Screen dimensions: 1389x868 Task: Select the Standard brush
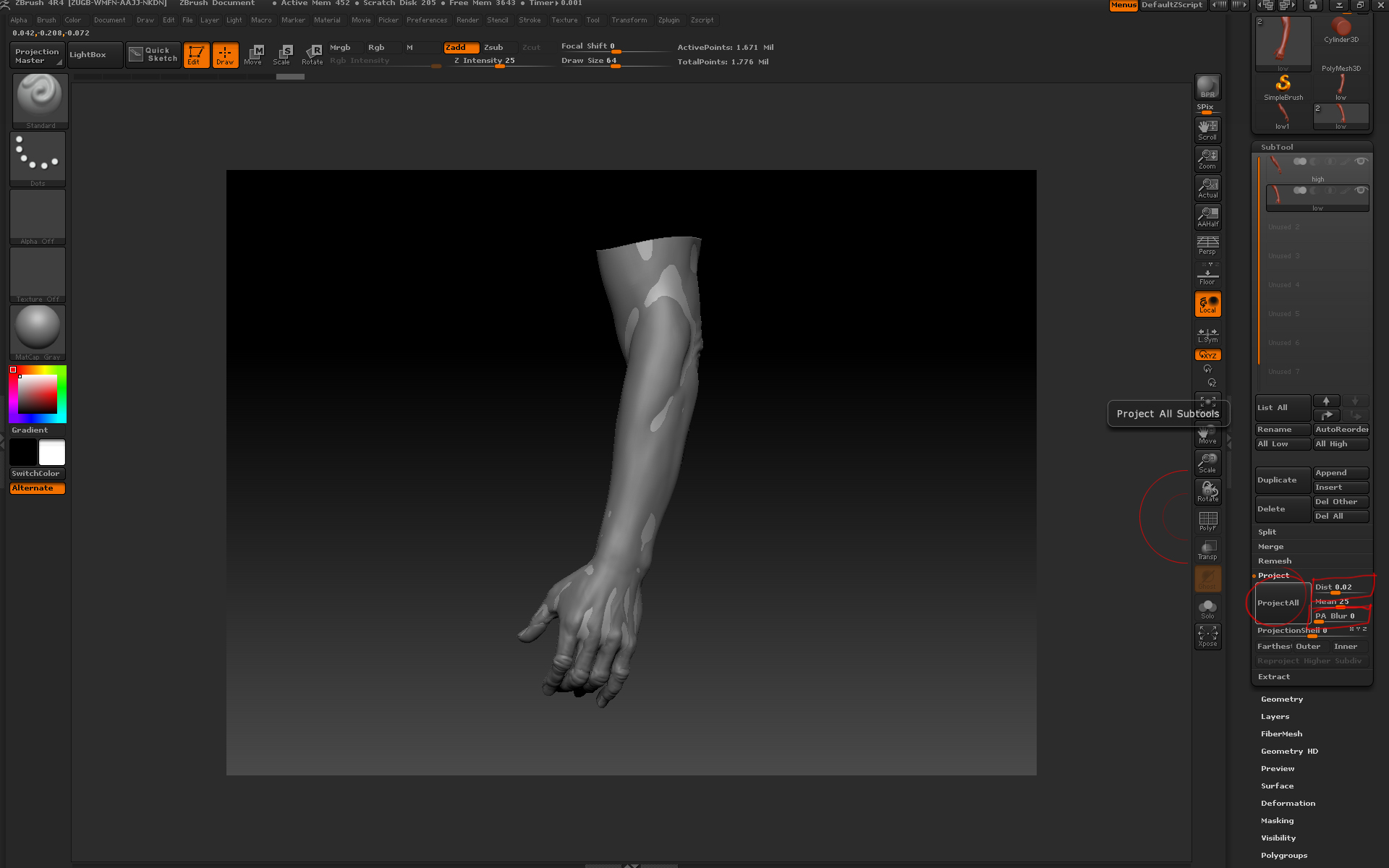click(x=40, y=99)
